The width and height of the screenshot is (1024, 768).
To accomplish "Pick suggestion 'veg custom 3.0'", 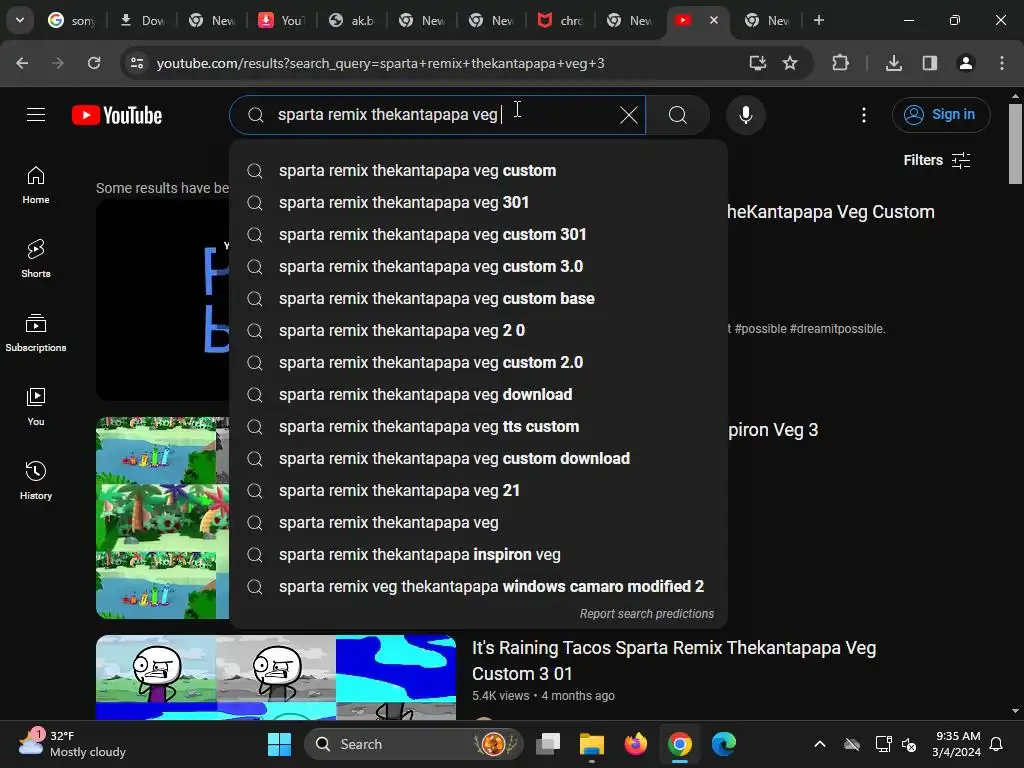I will point(478,266).
